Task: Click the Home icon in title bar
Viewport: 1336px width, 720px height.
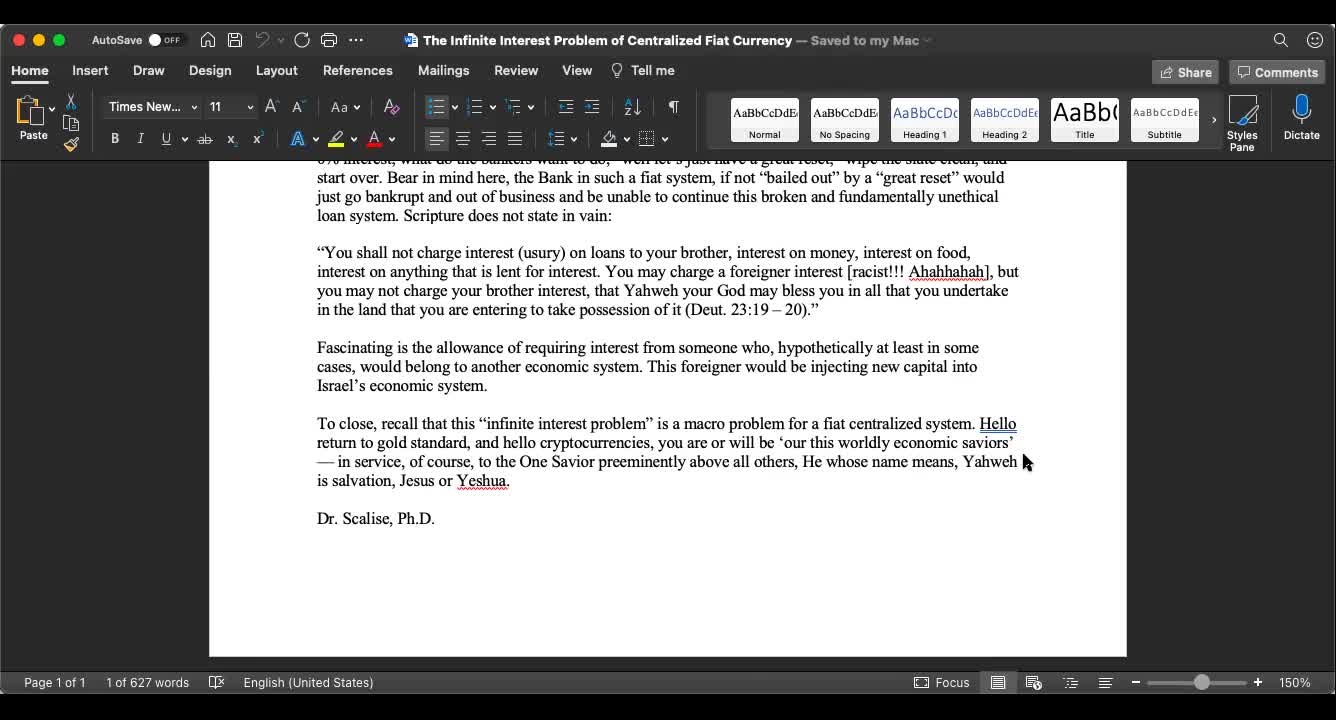Action: (x=208, y=40)
